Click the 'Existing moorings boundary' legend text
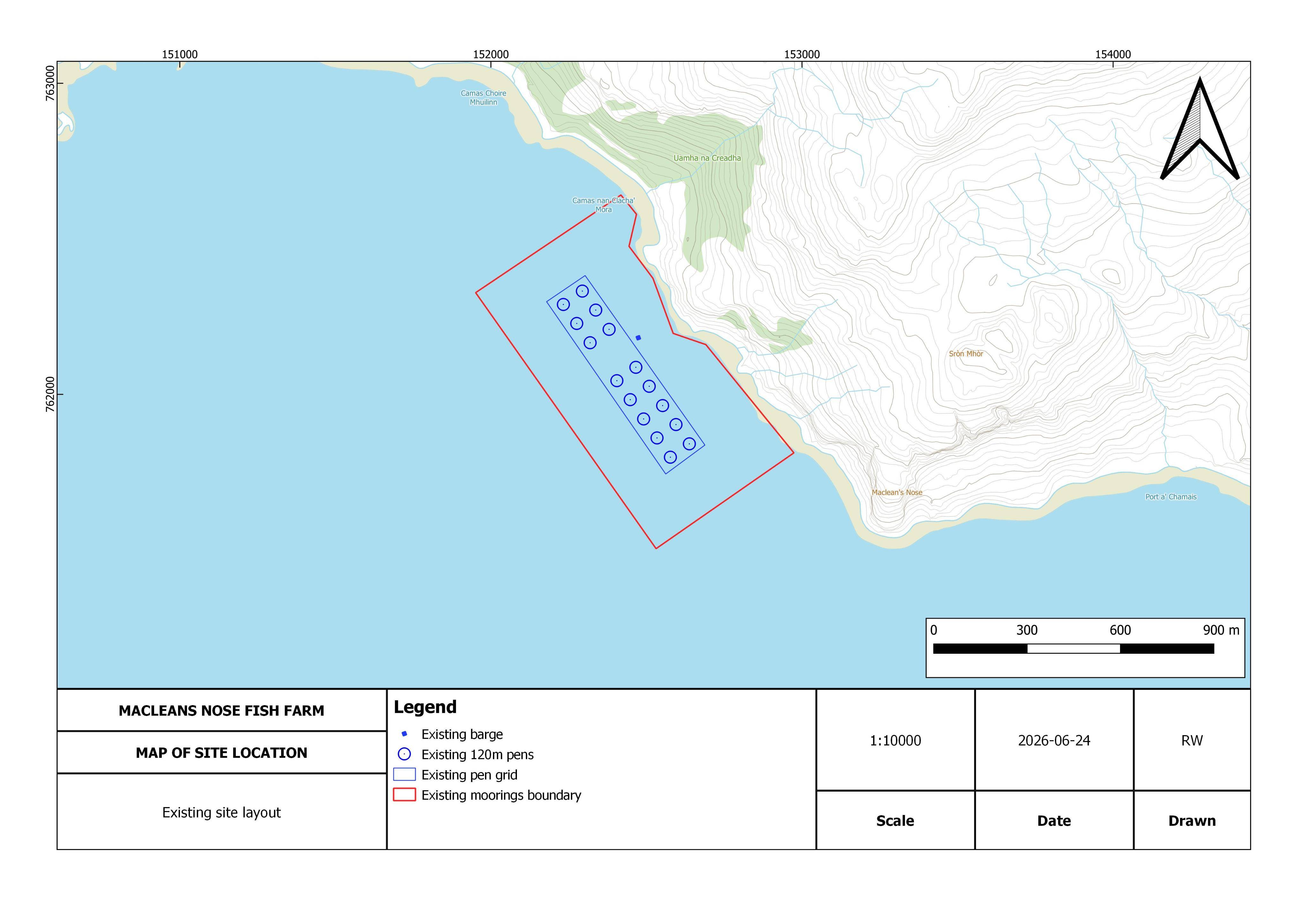Image resolution: width=1307 pixels, height=924 pixels. point(502,795)
